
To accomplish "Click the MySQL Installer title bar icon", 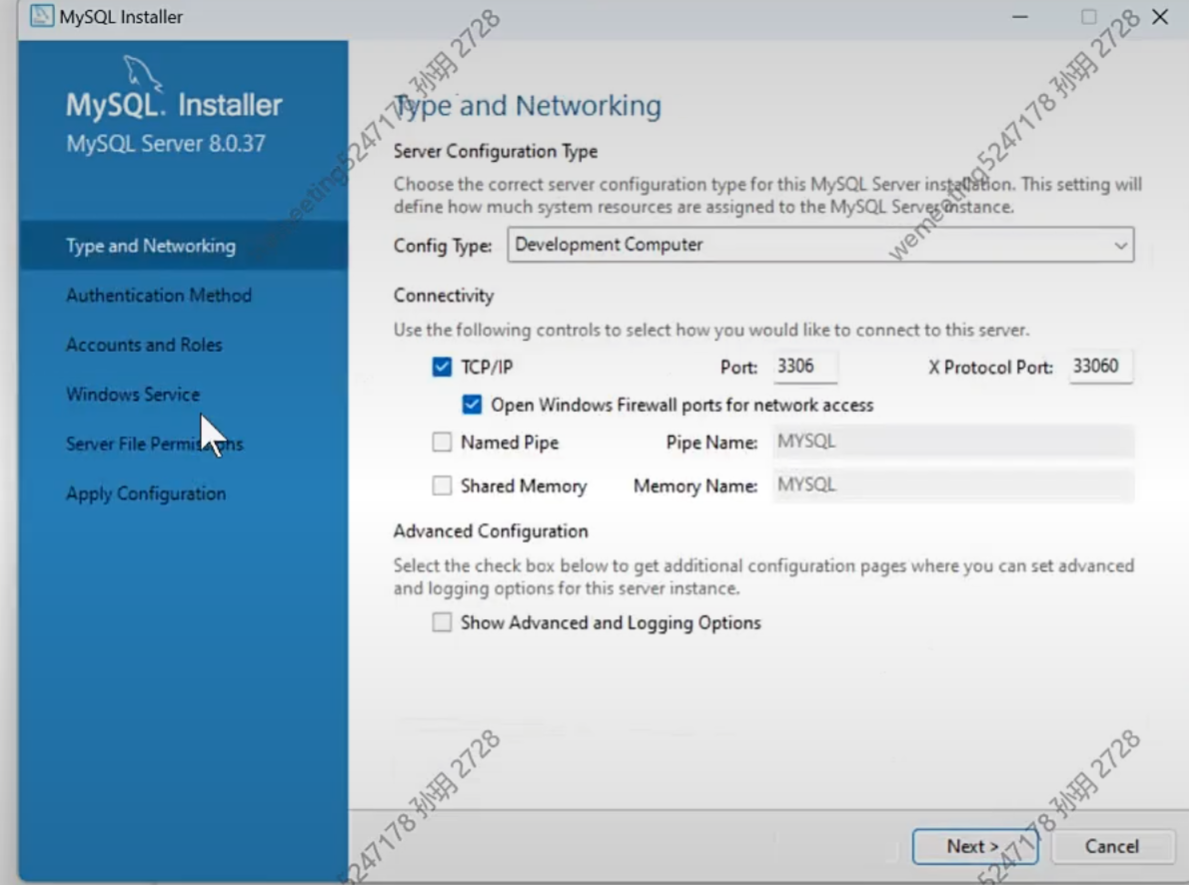I will tap(42, 16).
